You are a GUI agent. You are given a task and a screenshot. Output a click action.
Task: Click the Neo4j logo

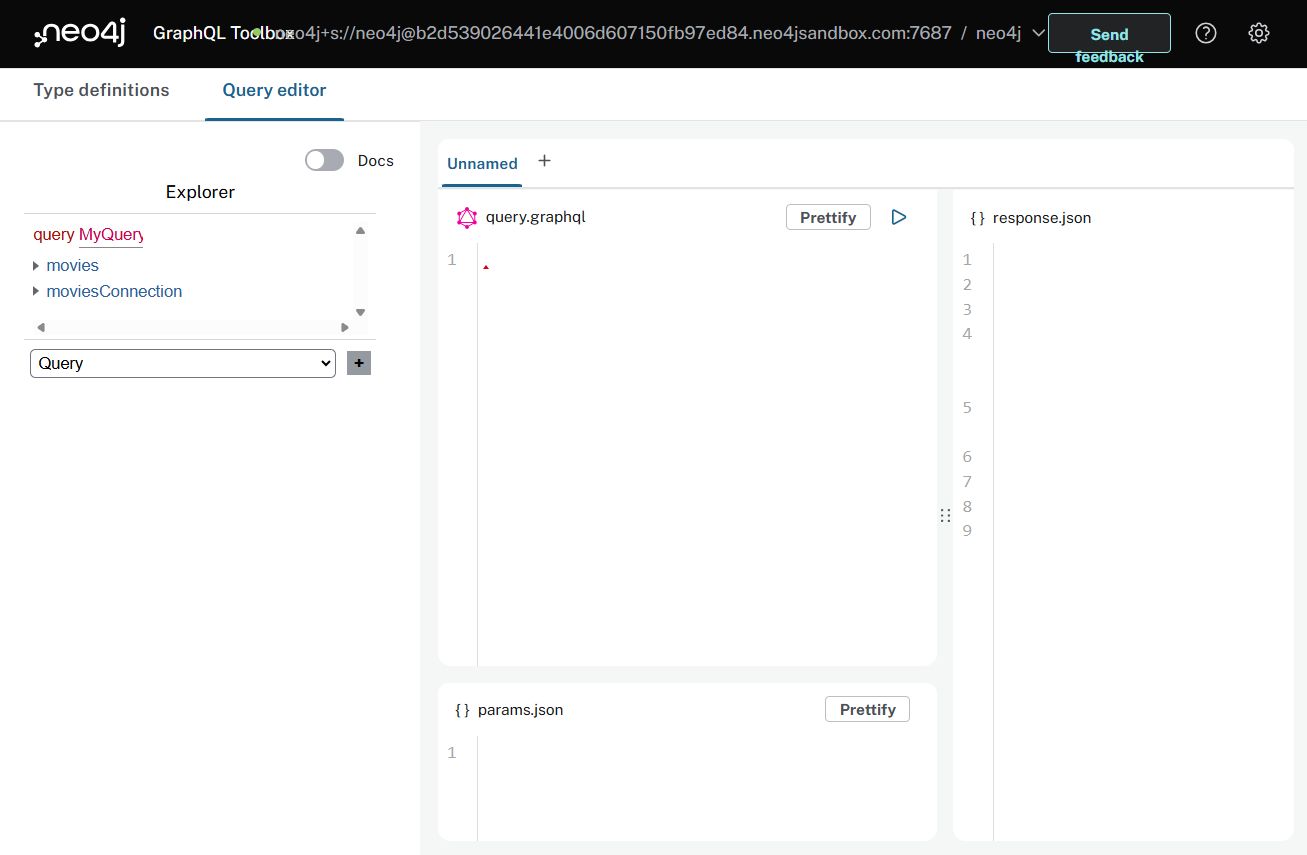click(x=80, y=33)
